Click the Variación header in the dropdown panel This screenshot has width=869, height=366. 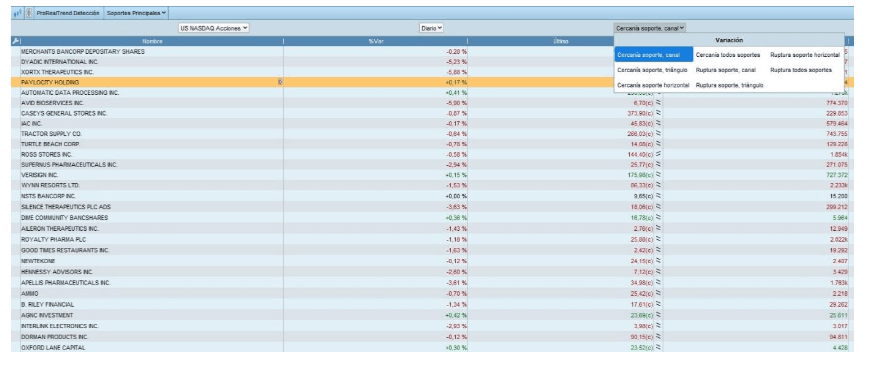tap(729, 40)
